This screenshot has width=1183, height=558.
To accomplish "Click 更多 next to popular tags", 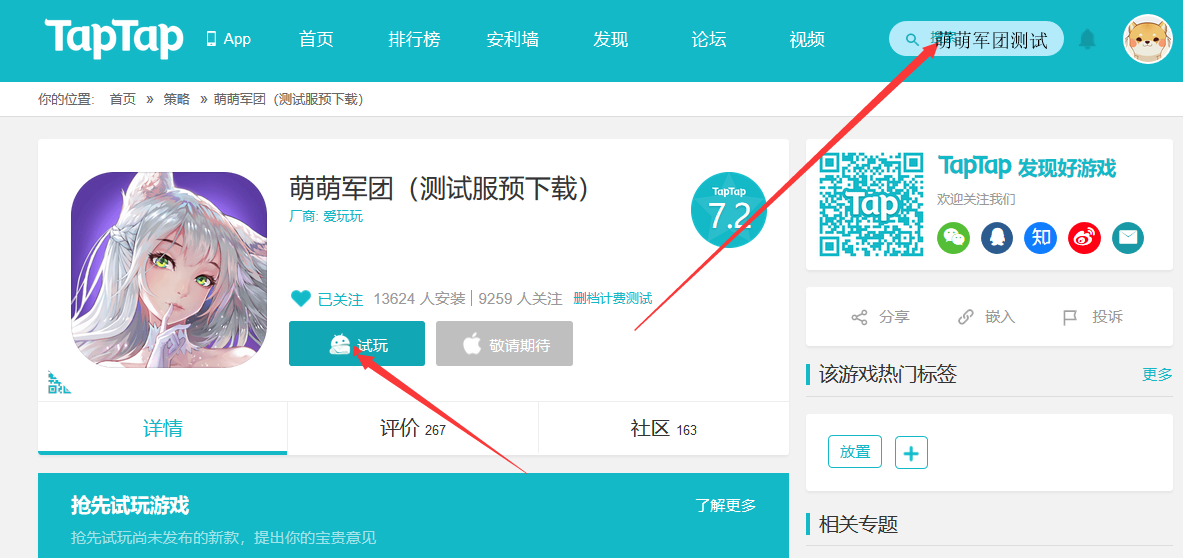I will point(1157,374).
